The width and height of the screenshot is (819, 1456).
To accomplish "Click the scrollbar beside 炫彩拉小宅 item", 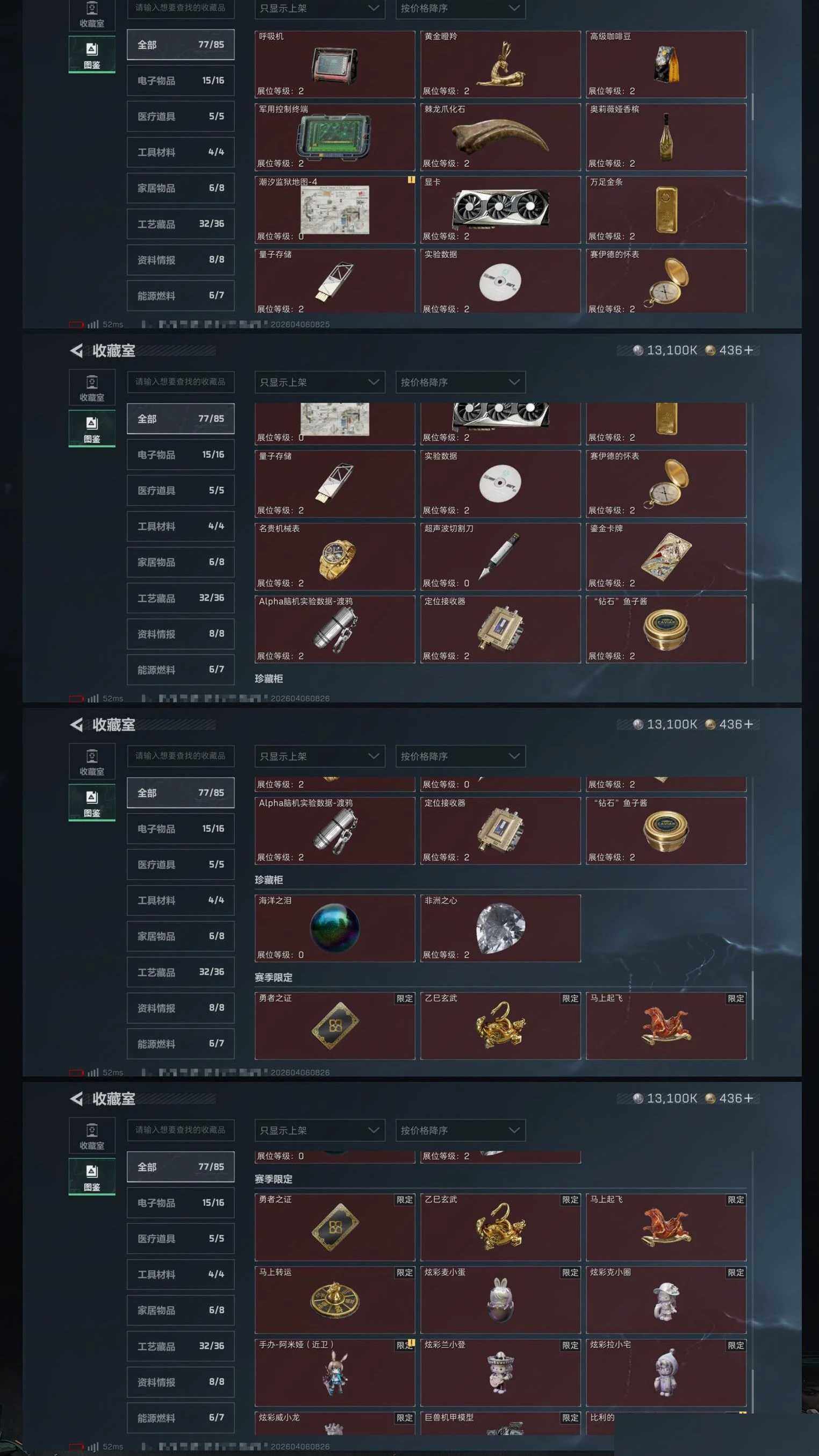I will (752, 1388).
